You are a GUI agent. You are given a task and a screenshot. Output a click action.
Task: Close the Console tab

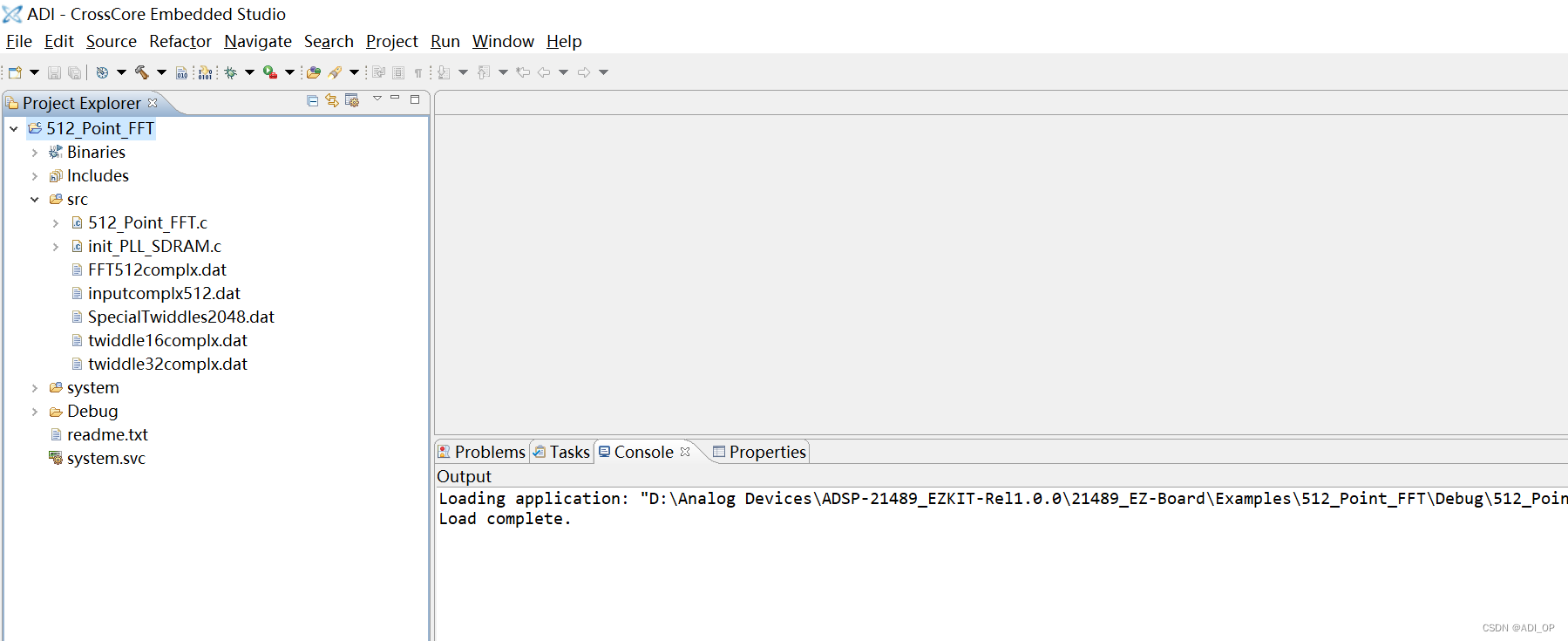[685, 452]
